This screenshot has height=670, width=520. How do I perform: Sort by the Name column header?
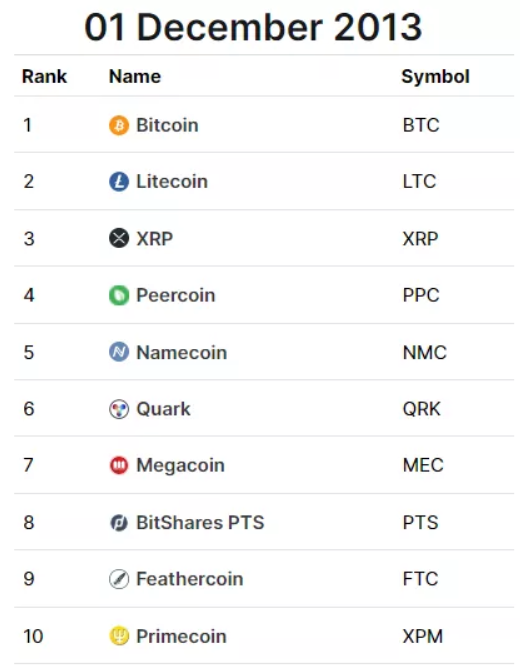(135, 76)
